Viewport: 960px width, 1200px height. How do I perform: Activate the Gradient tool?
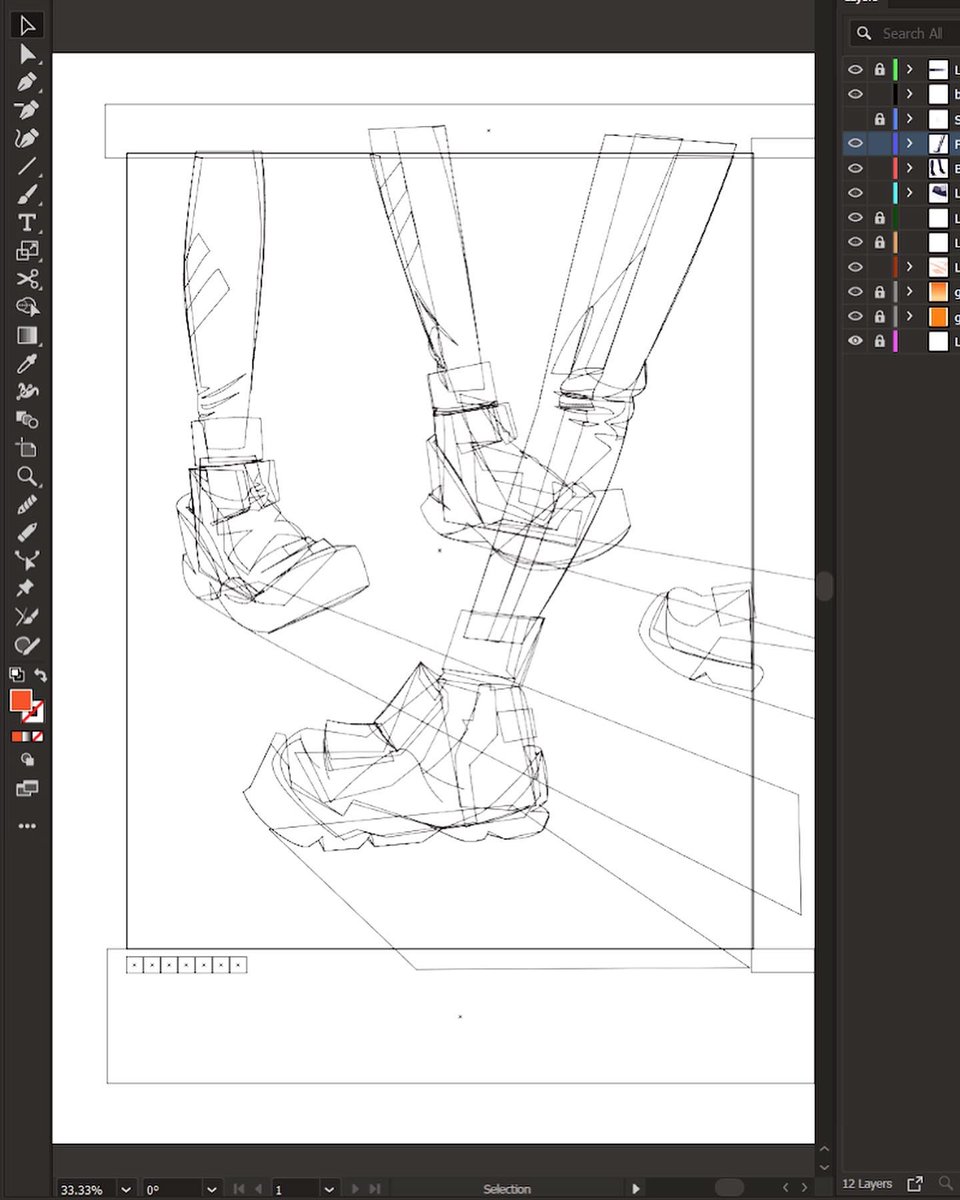(27, 335)
